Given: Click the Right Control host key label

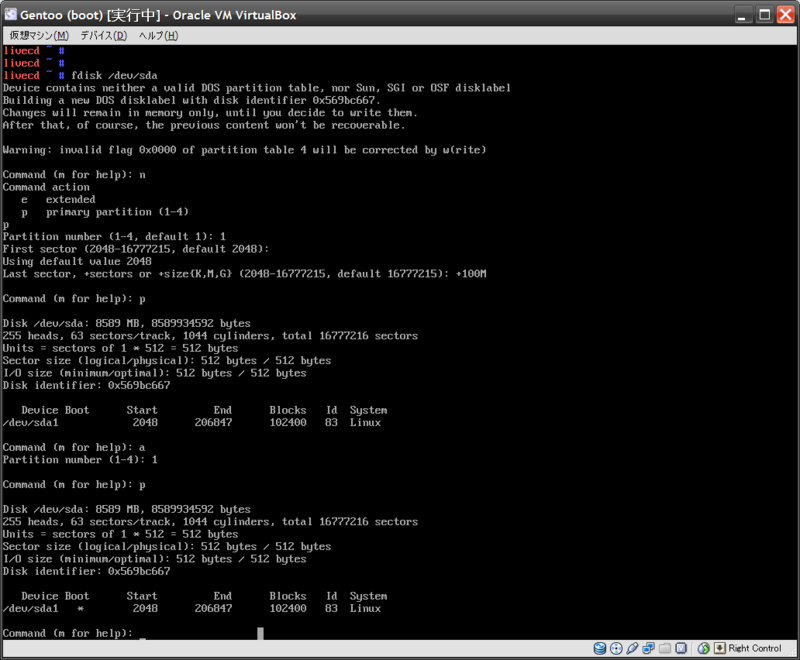Looking at the screenshot, I should pyautogui.click(x=755, y=648).
